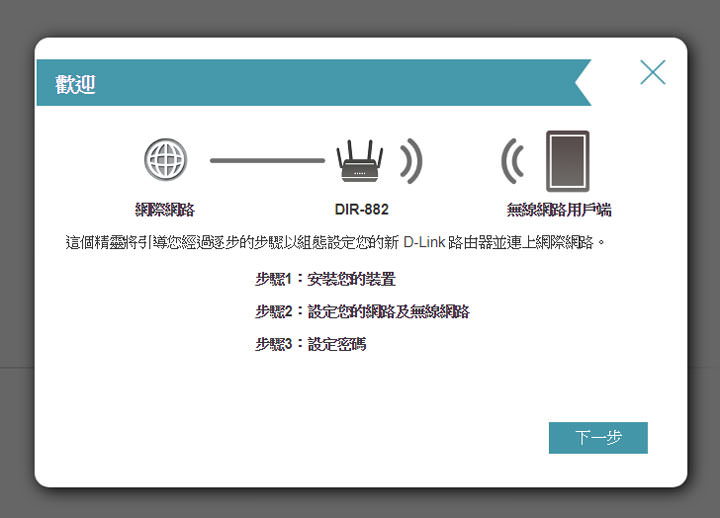
Task: Select 步驟2：設定您的網路及無線網路 text
Action: 362,311
